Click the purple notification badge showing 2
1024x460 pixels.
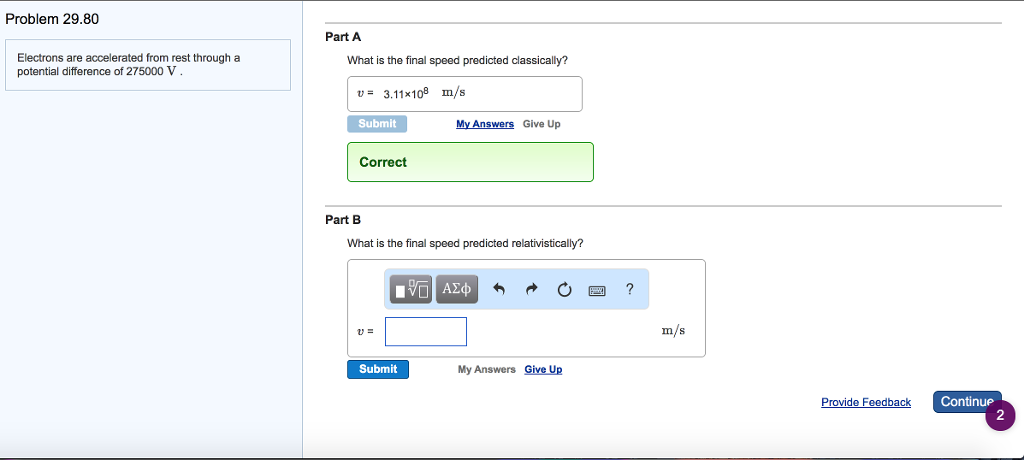point(1000,414)
